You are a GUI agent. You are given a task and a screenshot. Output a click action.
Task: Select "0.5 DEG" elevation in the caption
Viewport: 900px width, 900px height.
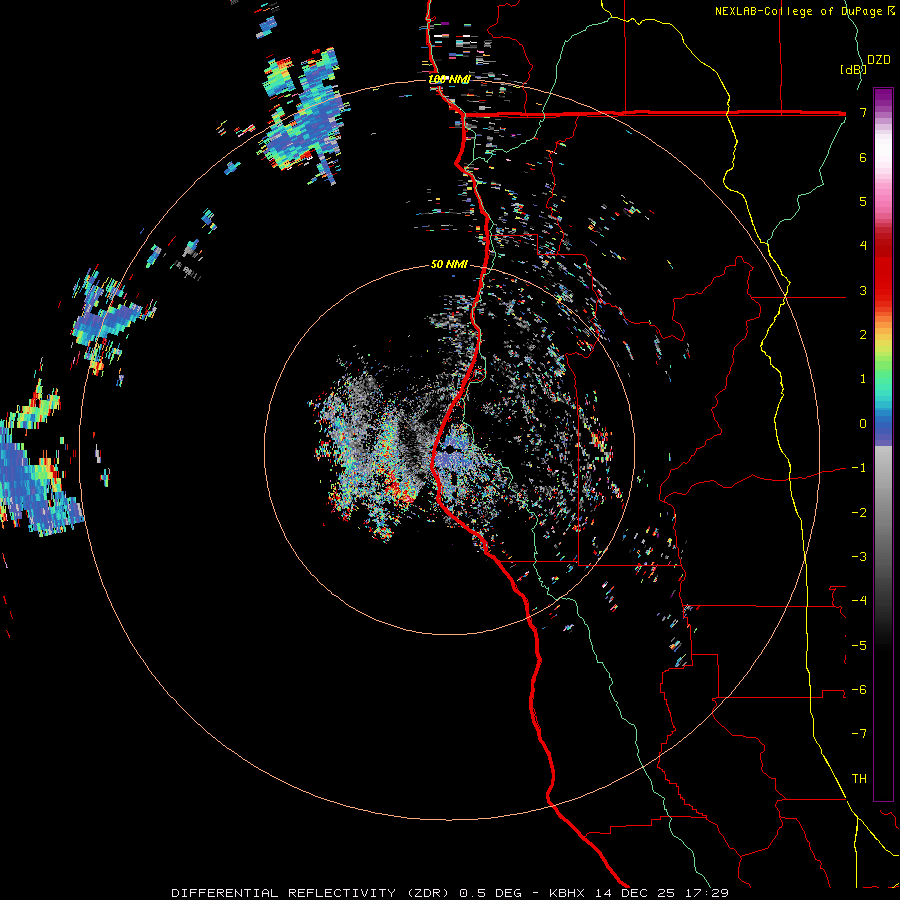coord(490,893)
